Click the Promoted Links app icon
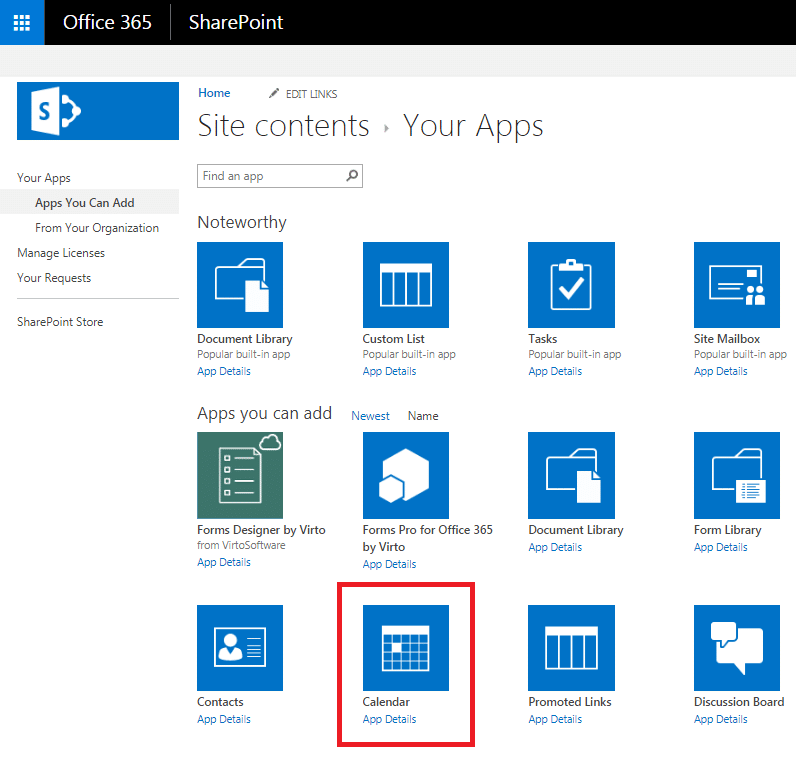Screen dimensions: 796x762 (x=571, y=648)
